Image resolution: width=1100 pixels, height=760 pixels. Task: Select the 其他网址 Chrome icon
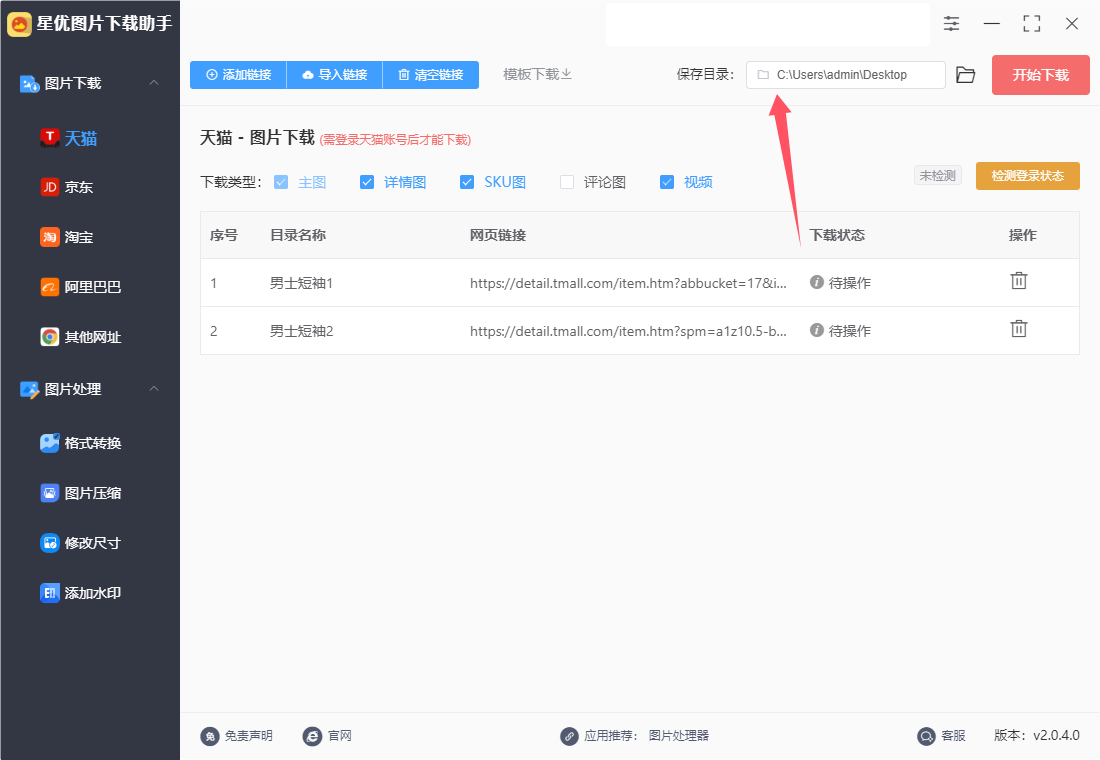[50, 337]
